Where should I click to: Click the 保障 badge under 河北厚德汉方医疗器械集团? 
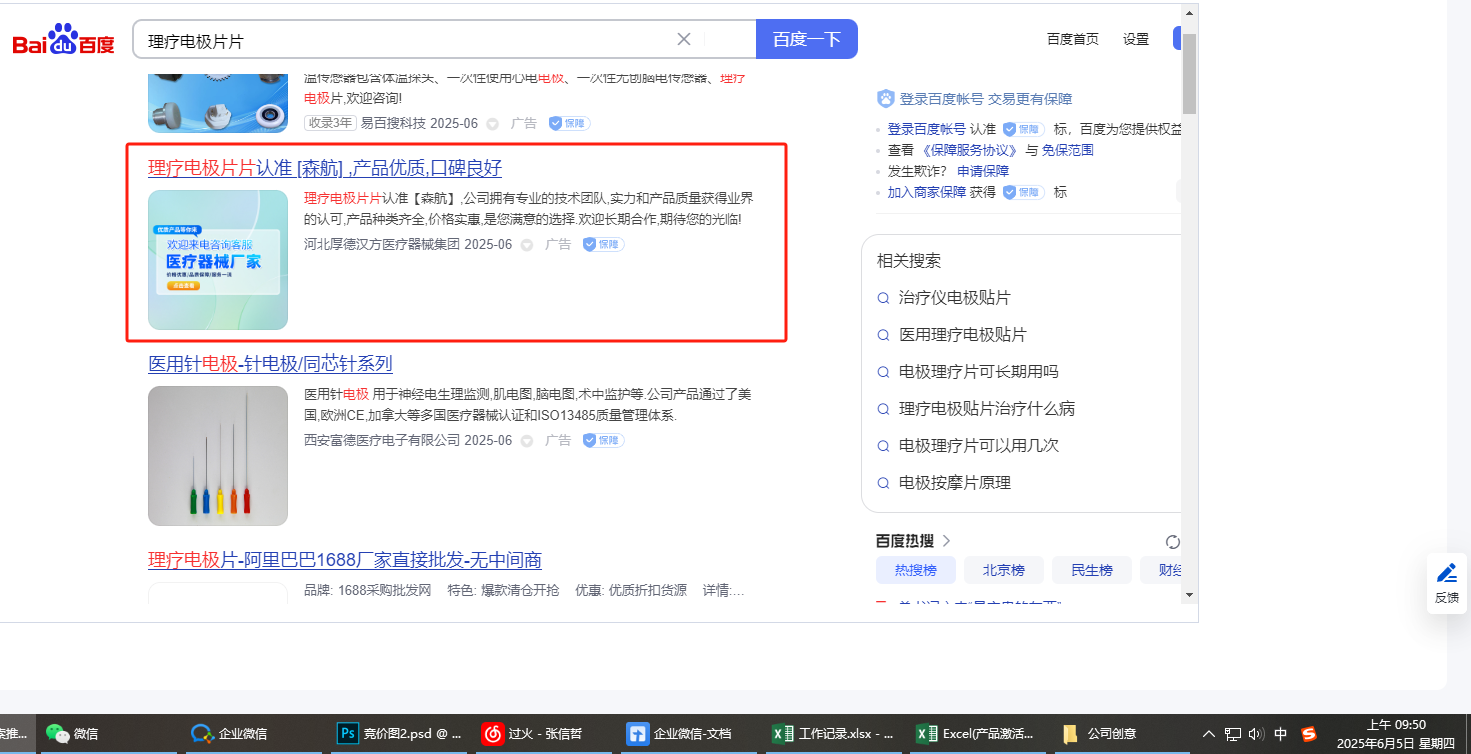603,244
